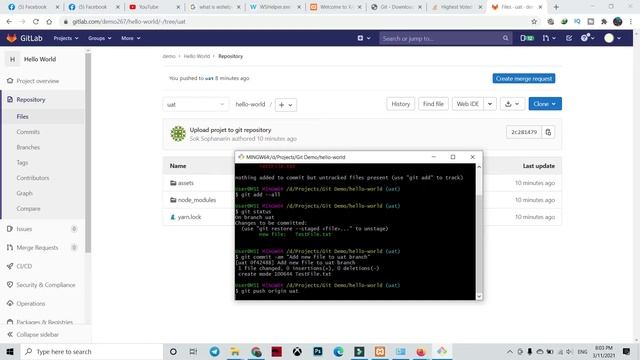Click Windows Start button
Image resolution: width=640 pixels, height=360 pixels.
coord(10,351)
